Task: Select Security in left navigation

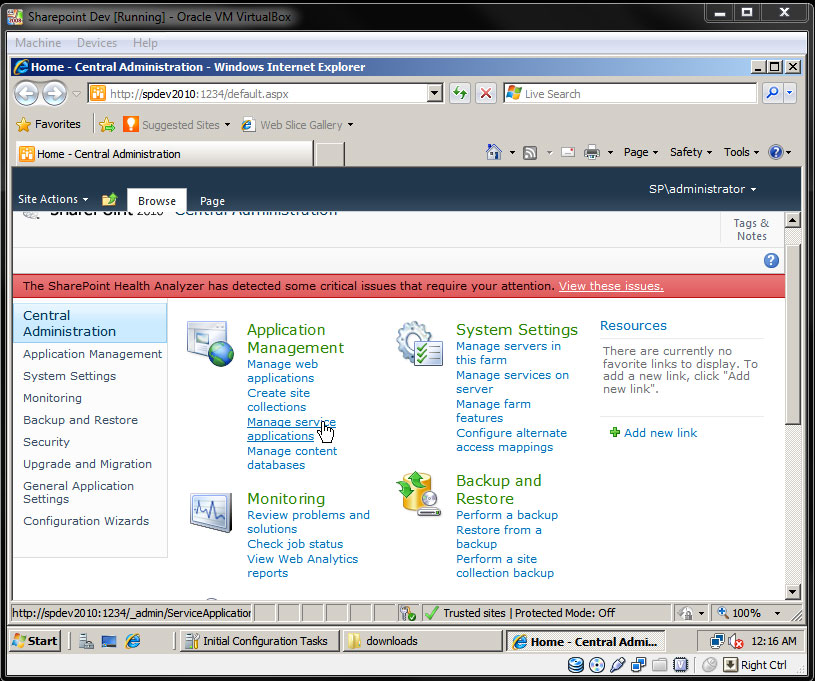Action: point(46,442)
